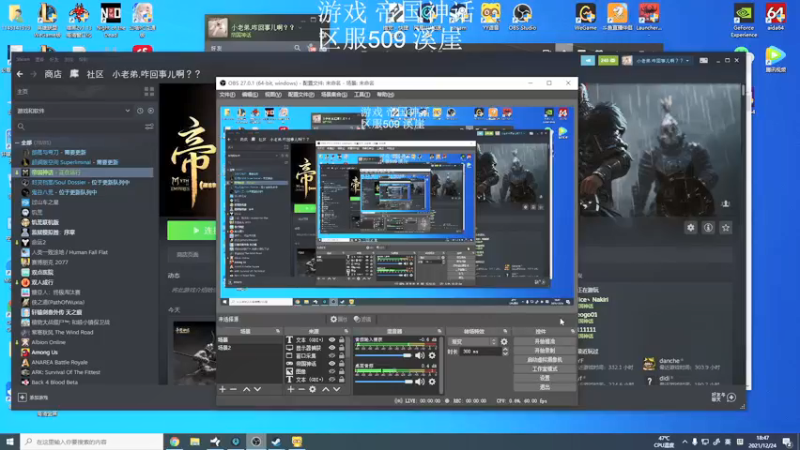
Task: Pop out the 场景 dock panel icon
Action: tap(278, 331)
